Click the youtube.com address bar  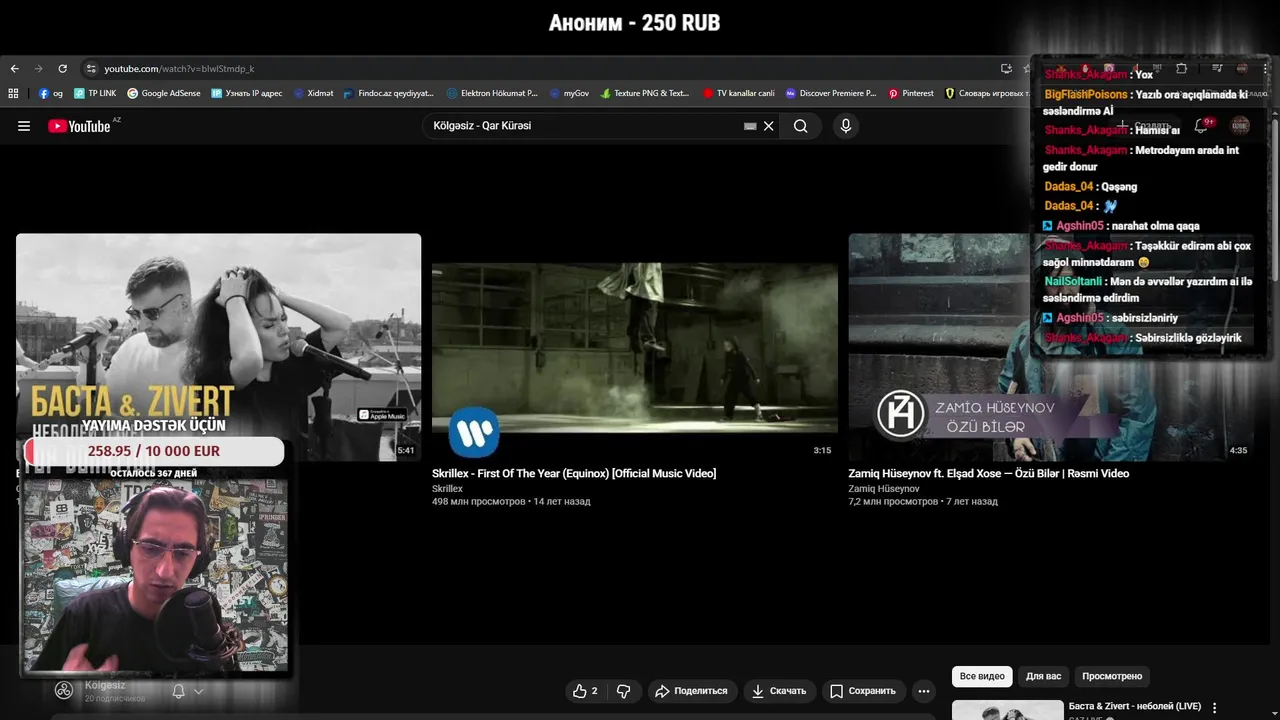pyautogui.click(x=540, y=69)
